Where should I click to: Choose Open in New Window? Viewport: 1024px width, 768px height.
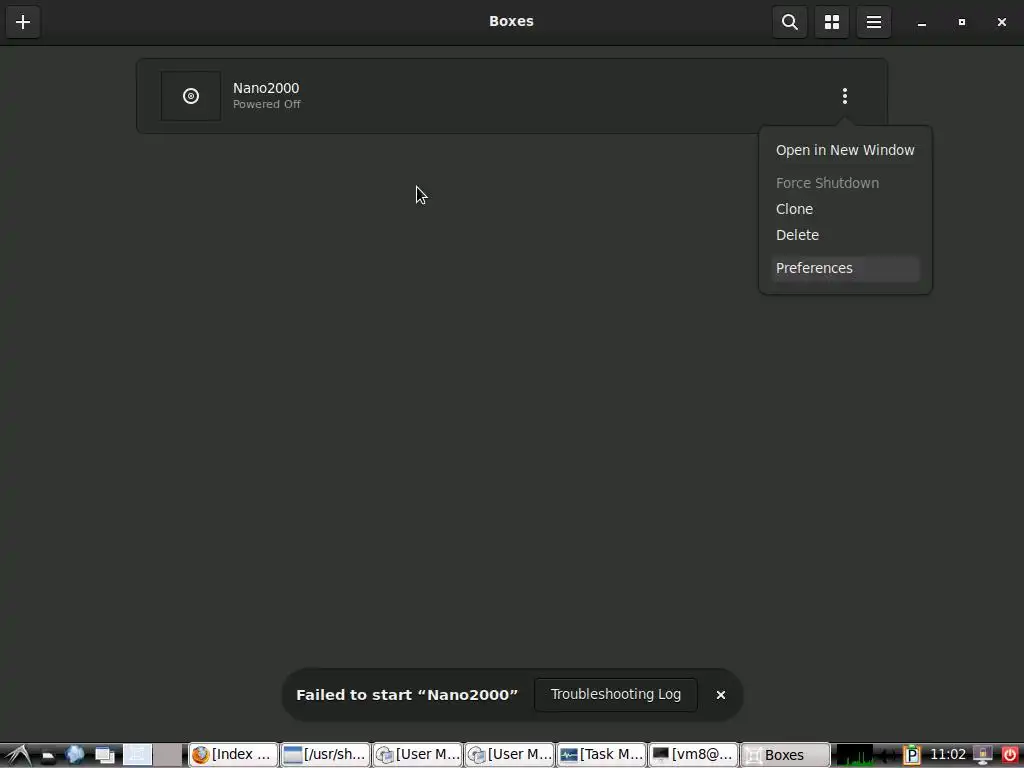click(x=845, y=150)
